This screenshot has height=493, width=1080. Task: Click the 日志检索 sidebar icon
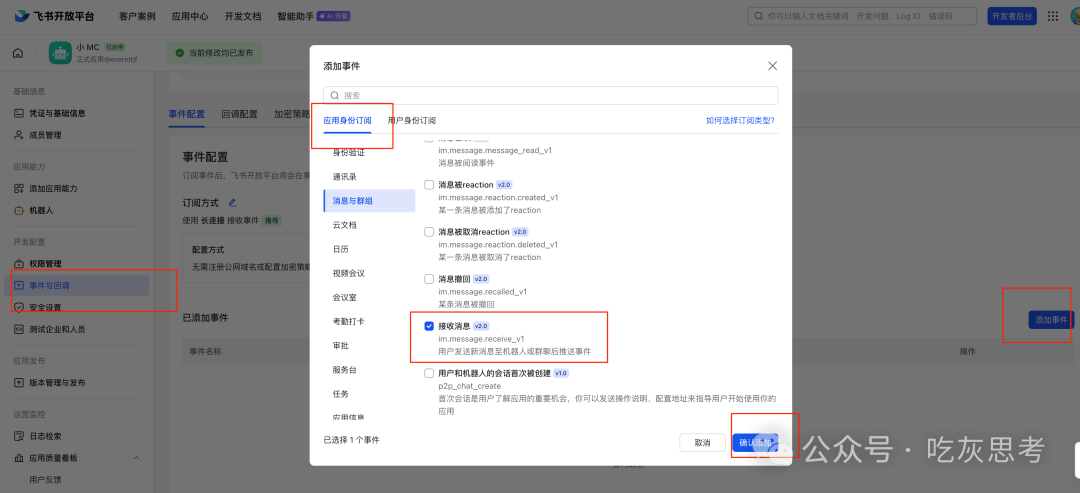pyautogui.click(x=19, y=436)
